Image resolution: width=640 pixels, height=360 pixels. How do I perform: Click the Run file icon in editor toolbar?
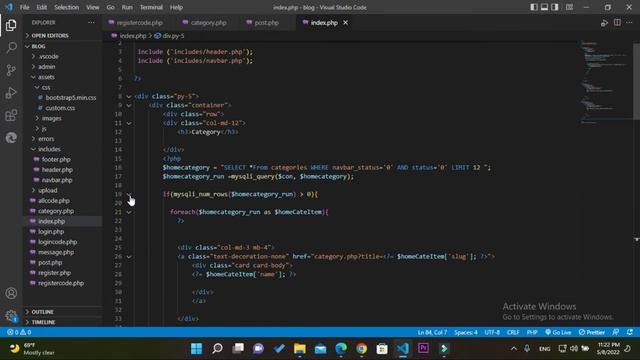click(604, 23)
